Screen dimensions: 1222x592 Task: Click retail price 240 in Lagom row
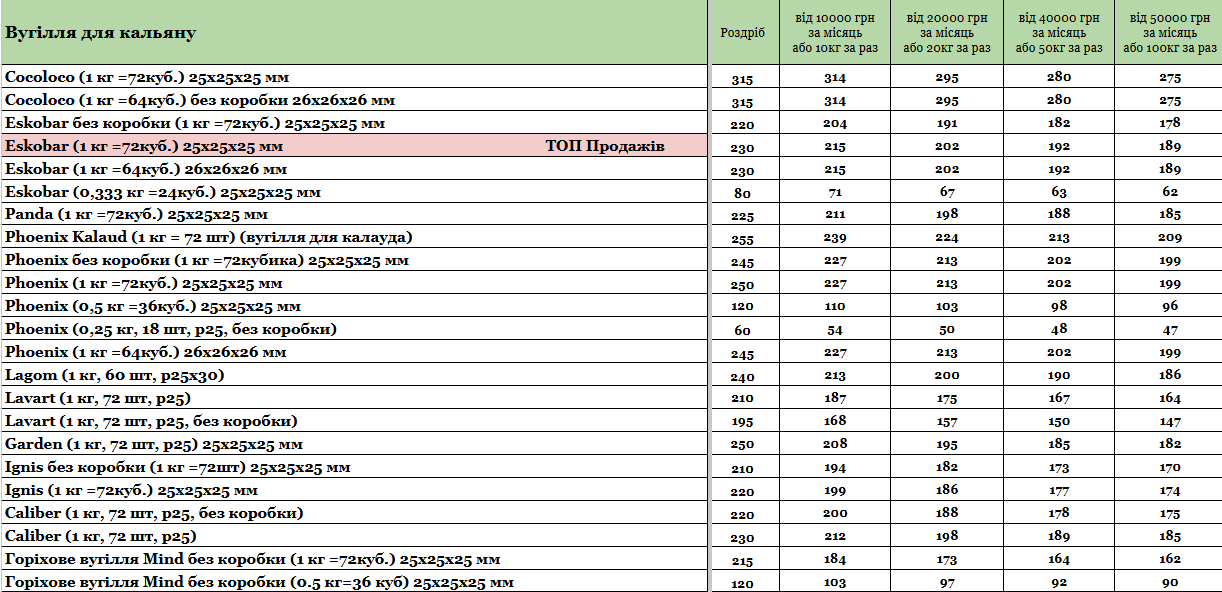point(742,378)
